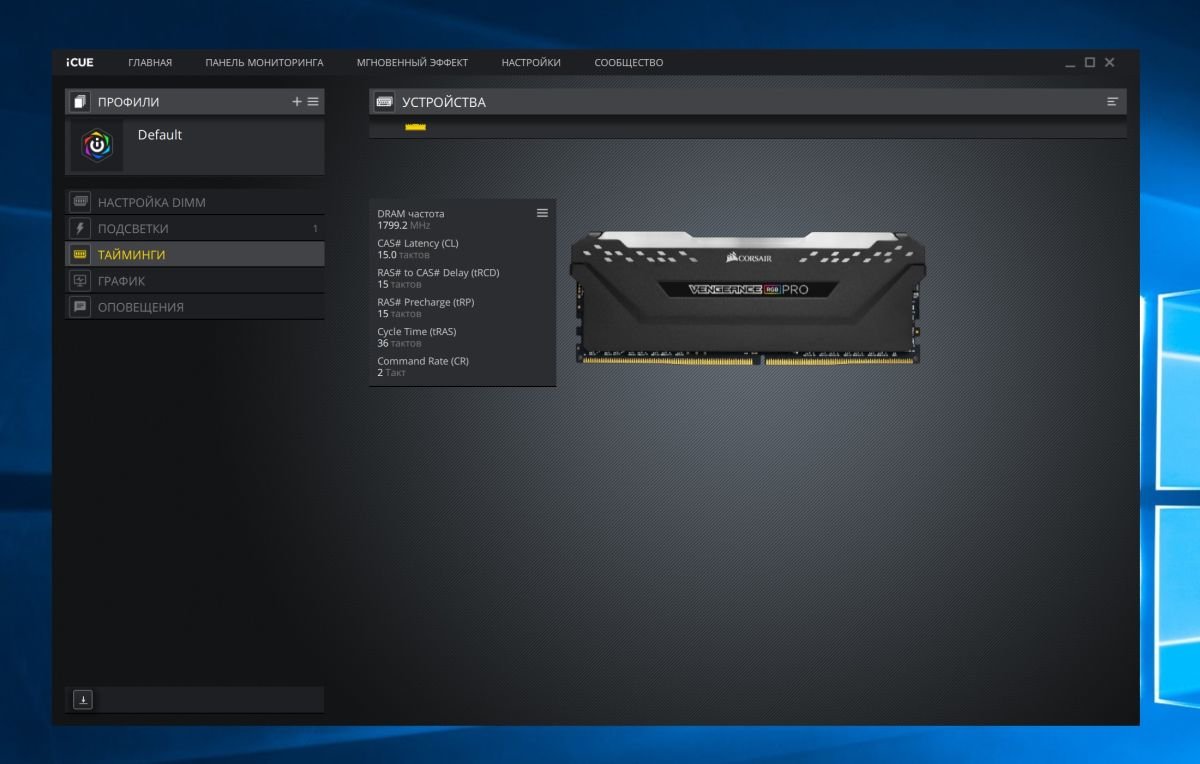Close the iCUE window

1109,62
